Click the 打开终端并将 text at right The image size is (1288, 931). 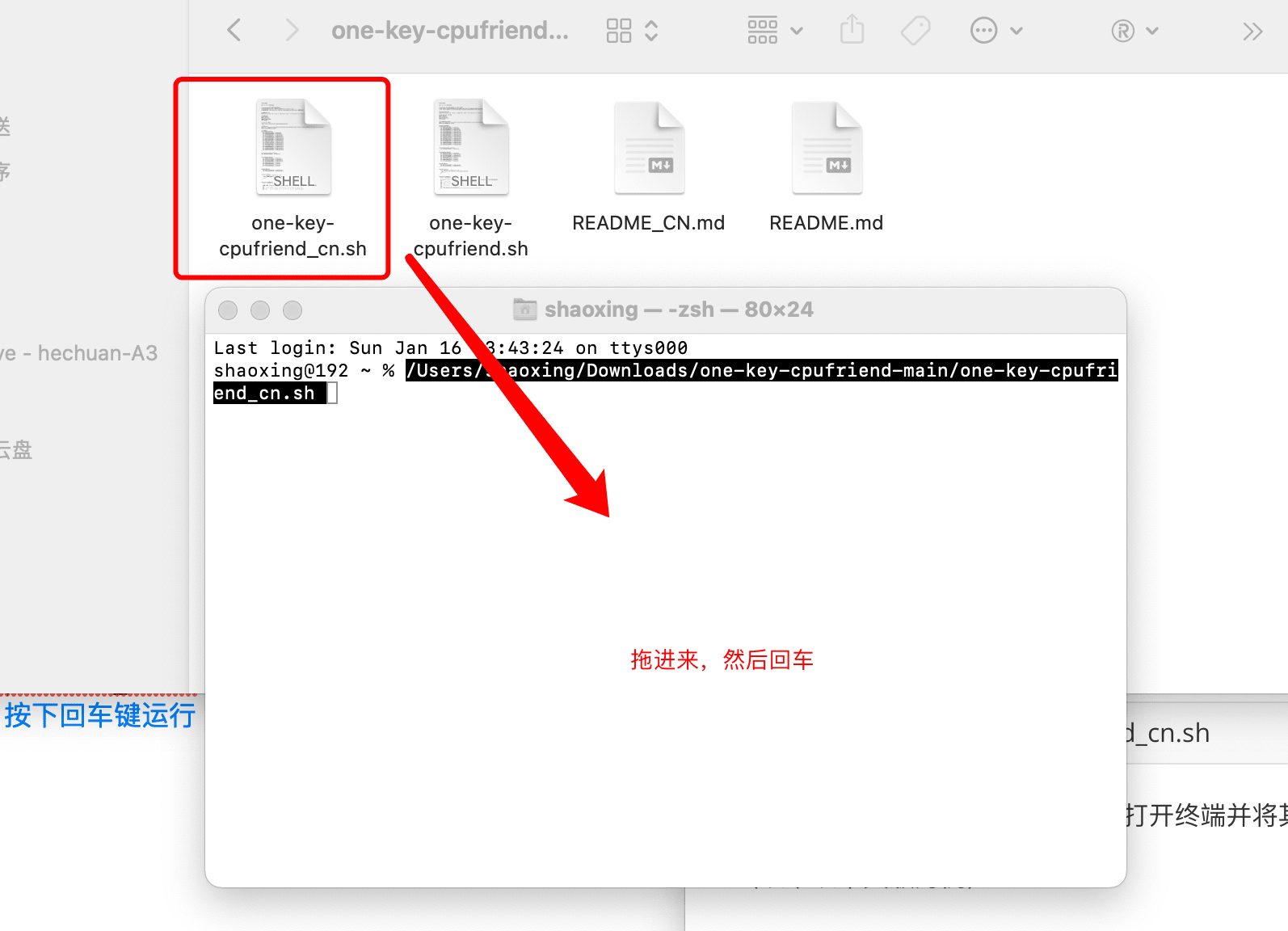tap(1207, 815)
